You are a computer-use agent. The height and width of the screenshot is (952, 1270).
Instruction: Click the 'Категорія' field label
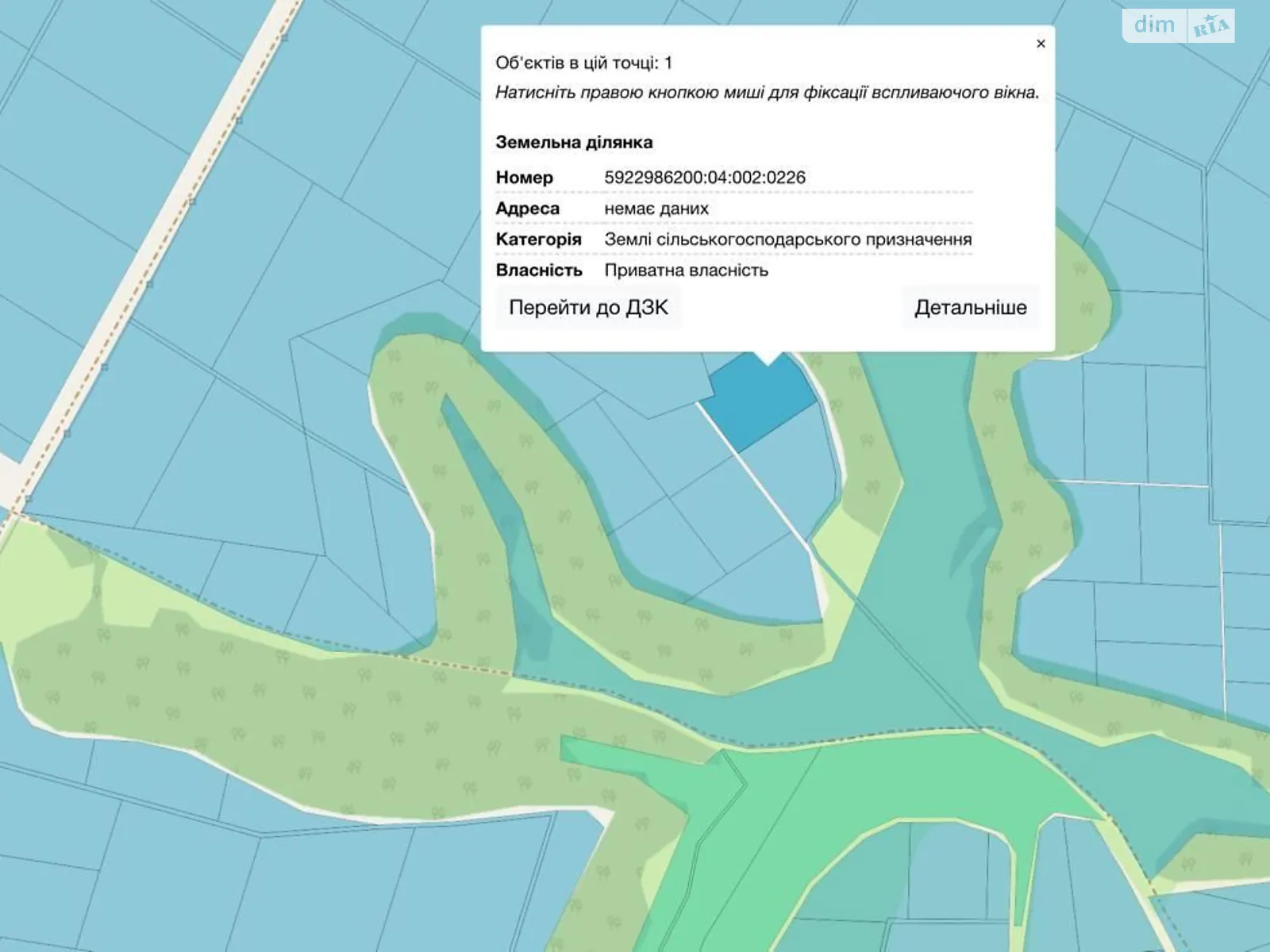[538, 240]
